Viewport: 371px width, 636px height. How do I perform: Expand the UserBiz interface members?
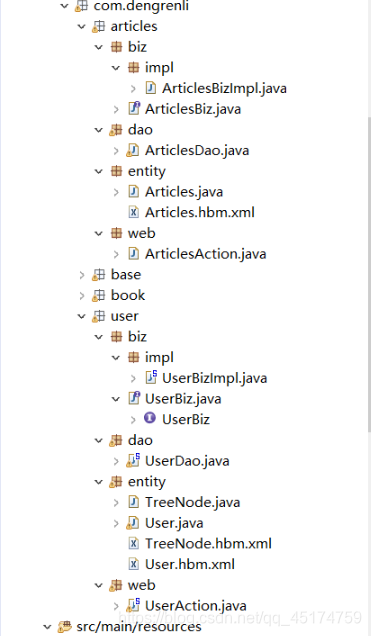pyautogui.click(x=133, y=419)
